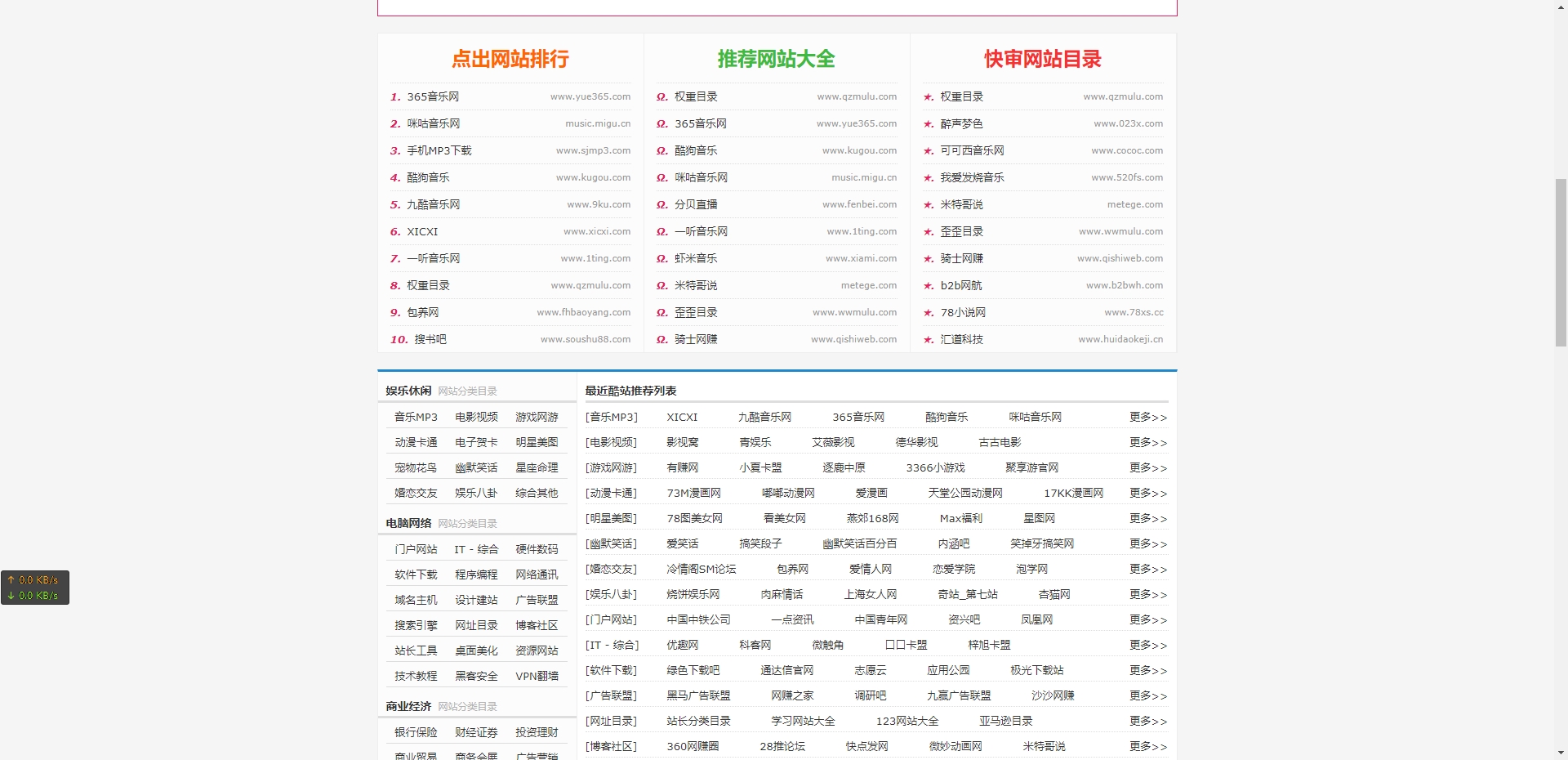Click 更多>> in the [门户网站] row
This screenshot has width=1568, height=760.
tap(1148, 619)
